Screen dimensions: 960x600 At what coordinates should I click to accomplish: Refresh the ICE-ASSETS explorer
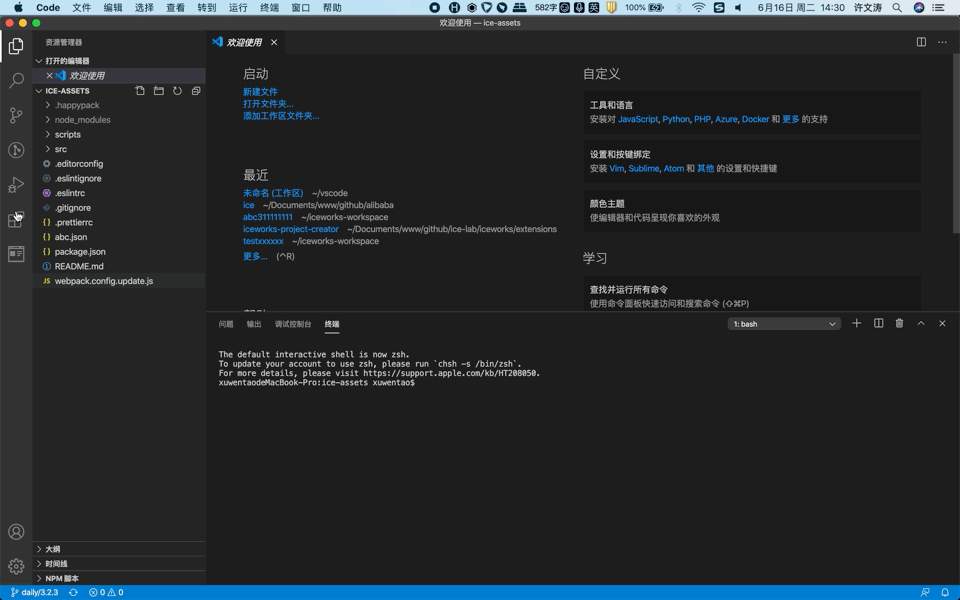click(177, 91)
